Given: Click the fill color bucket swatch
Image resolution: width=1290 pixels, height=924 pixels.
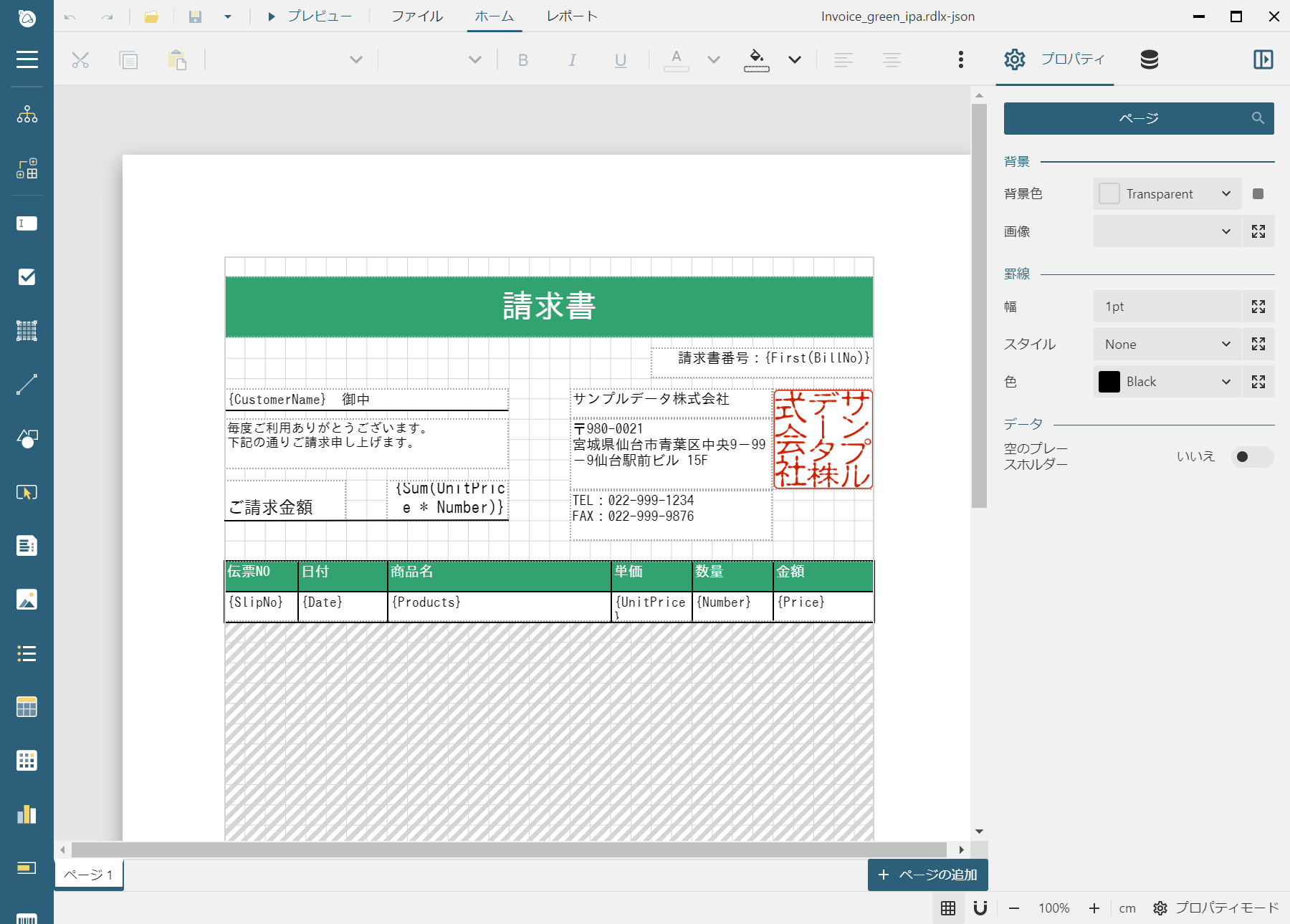Looking at the screenshot, I should coord(757,60).
